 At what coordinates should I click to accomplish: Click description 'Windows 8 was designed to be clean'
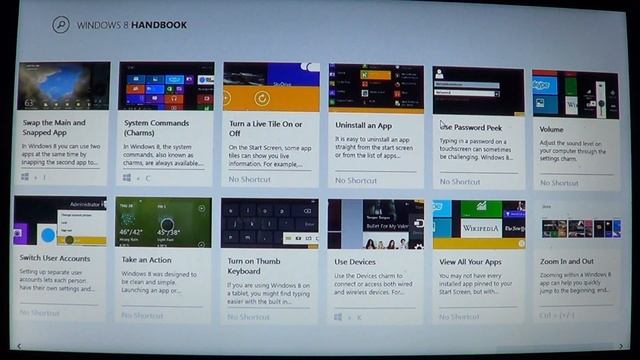(159, 282)
